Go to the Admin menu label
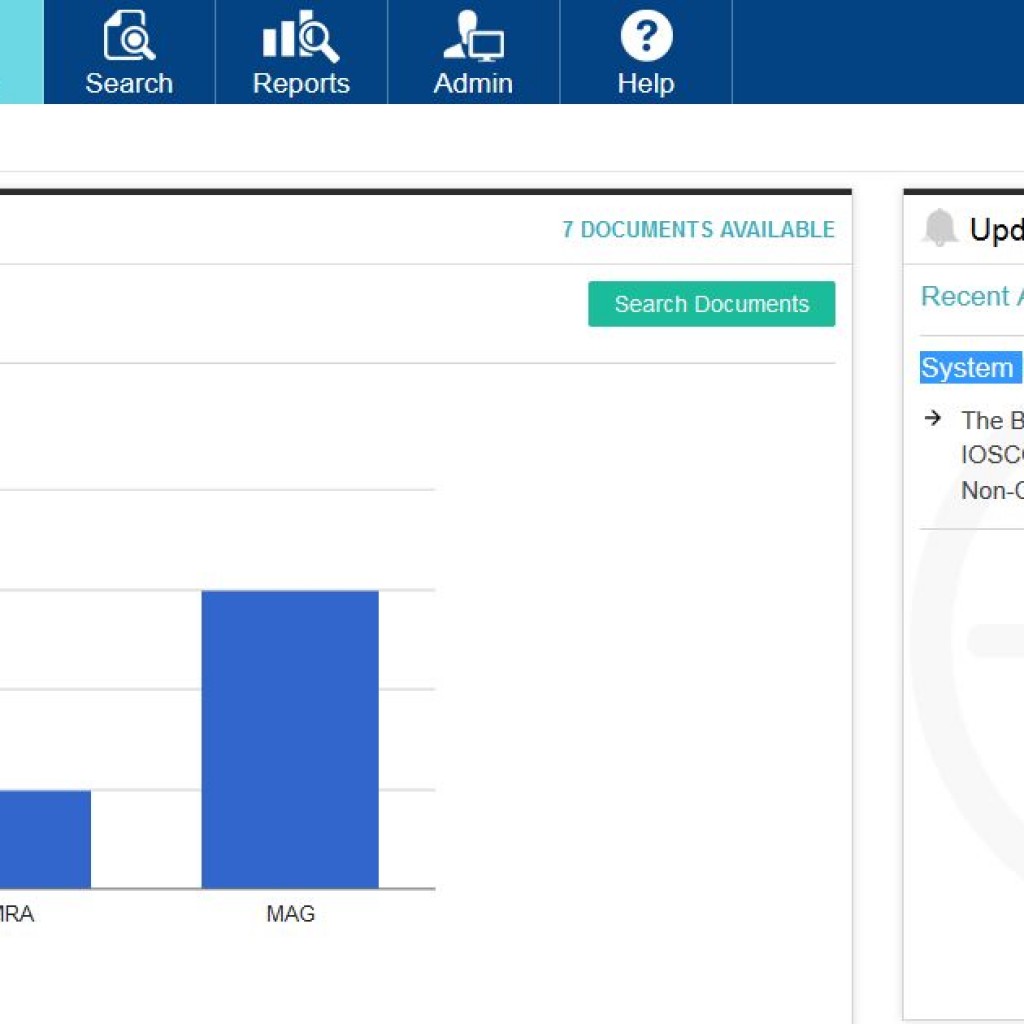Screen dimensions: 1024x1024 [473, 83]
